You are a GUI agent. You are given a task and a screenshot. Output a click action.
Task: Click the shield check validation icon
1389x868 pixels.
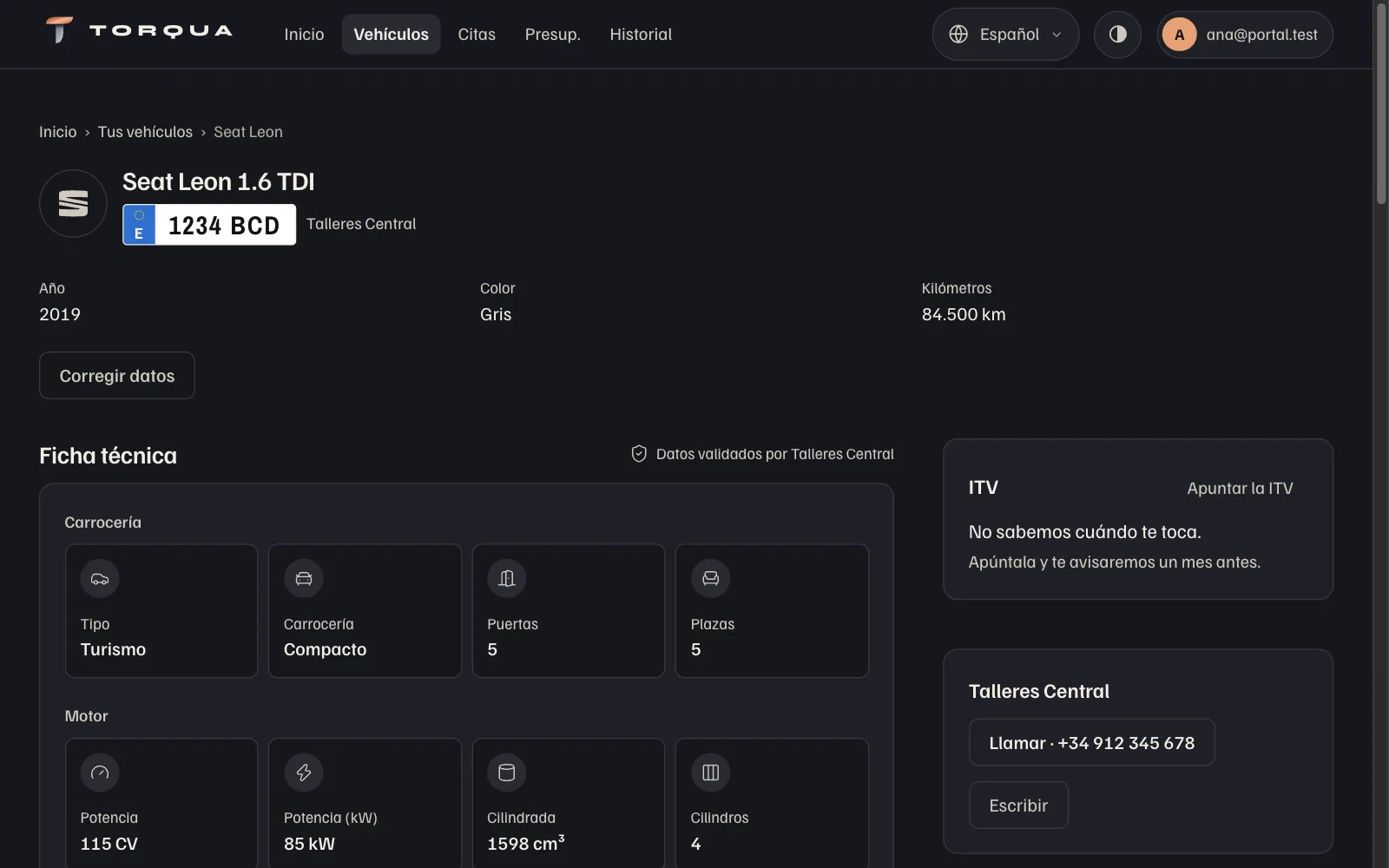pos(639,454)
